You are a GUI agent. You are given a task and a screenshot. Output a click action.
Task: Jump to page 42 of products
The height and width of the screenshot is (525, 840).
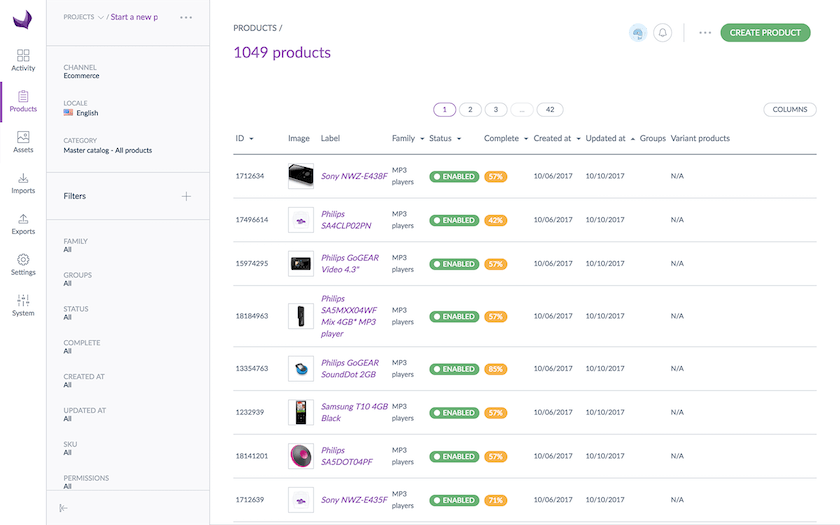pyautogui.click(x=550, y=110)
